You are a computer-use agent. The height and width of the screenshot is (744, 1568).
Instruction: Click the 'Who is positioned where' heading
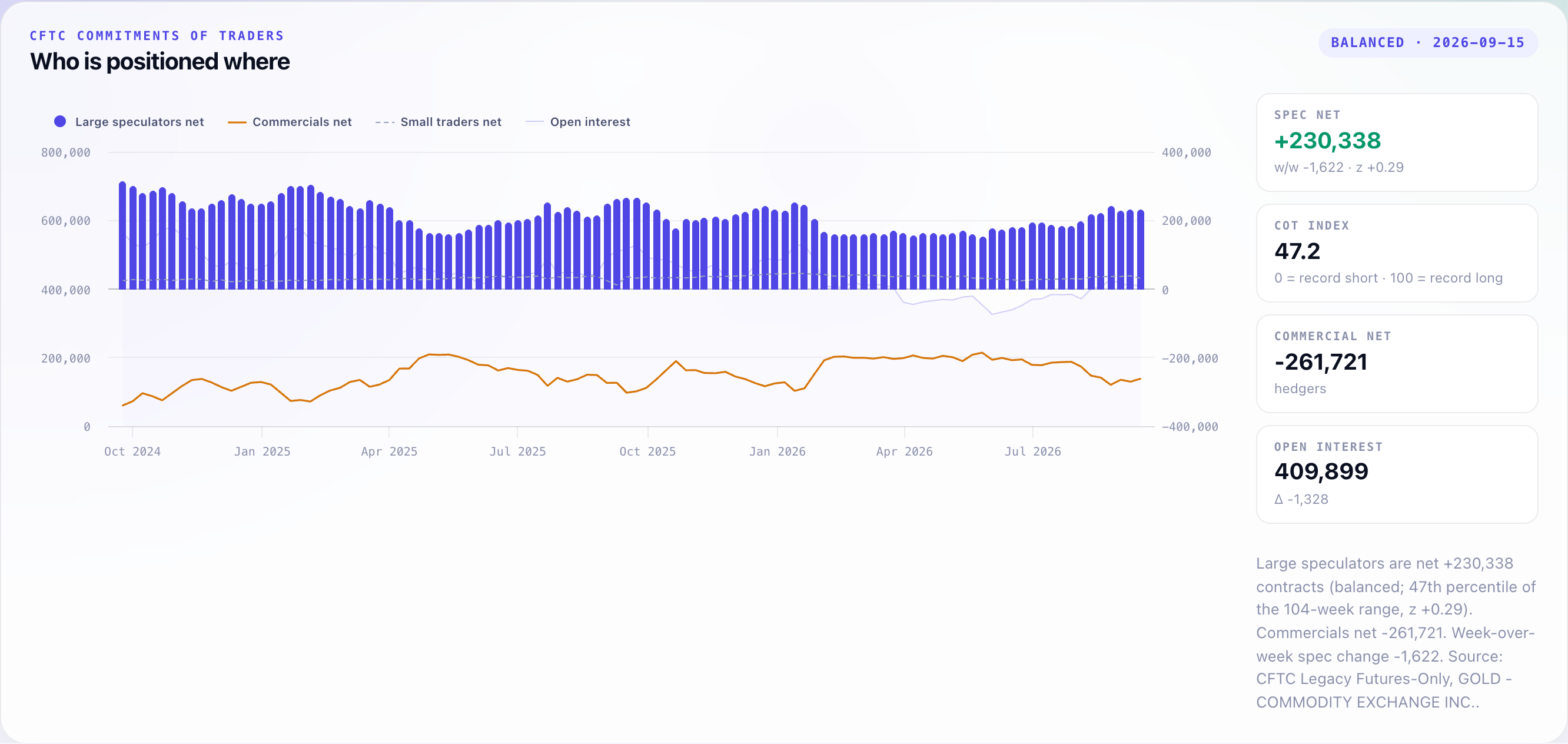(x=160, y=61)
